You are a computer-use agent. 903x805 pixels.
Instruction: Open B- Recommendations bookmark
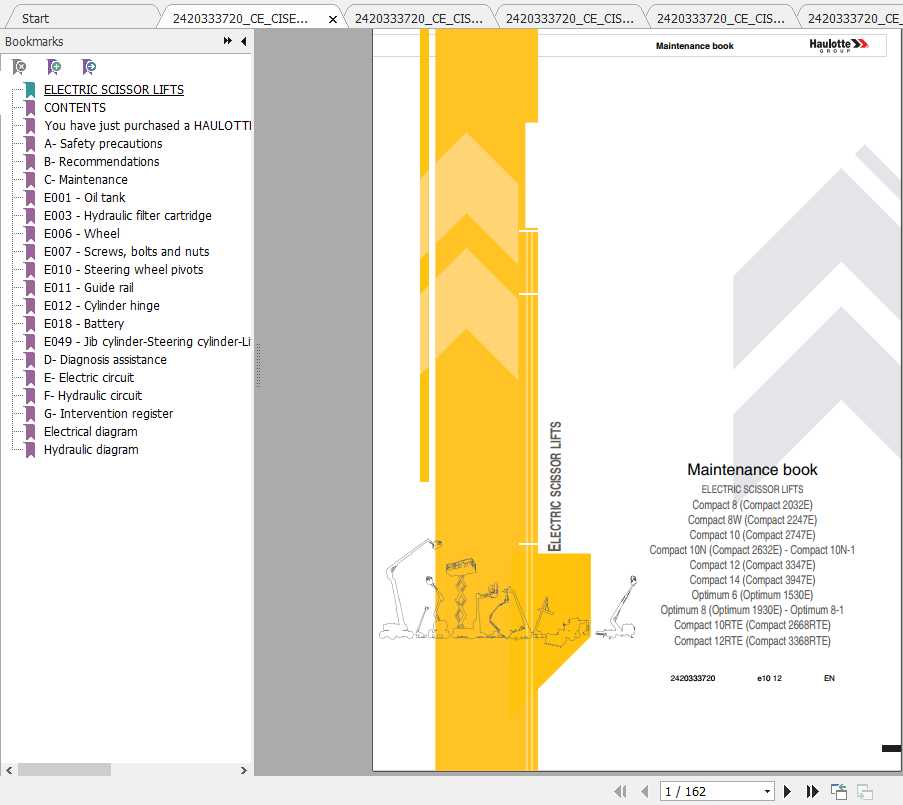[x=101, y=161]
